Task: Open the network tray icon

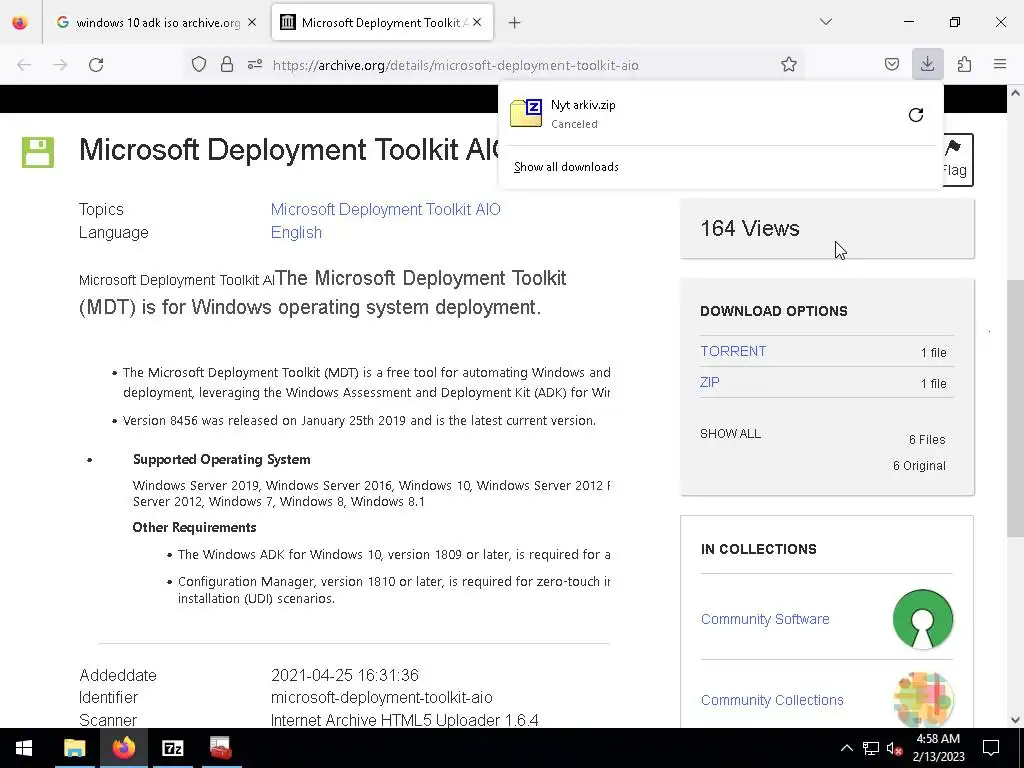Action: pos(871,748)
